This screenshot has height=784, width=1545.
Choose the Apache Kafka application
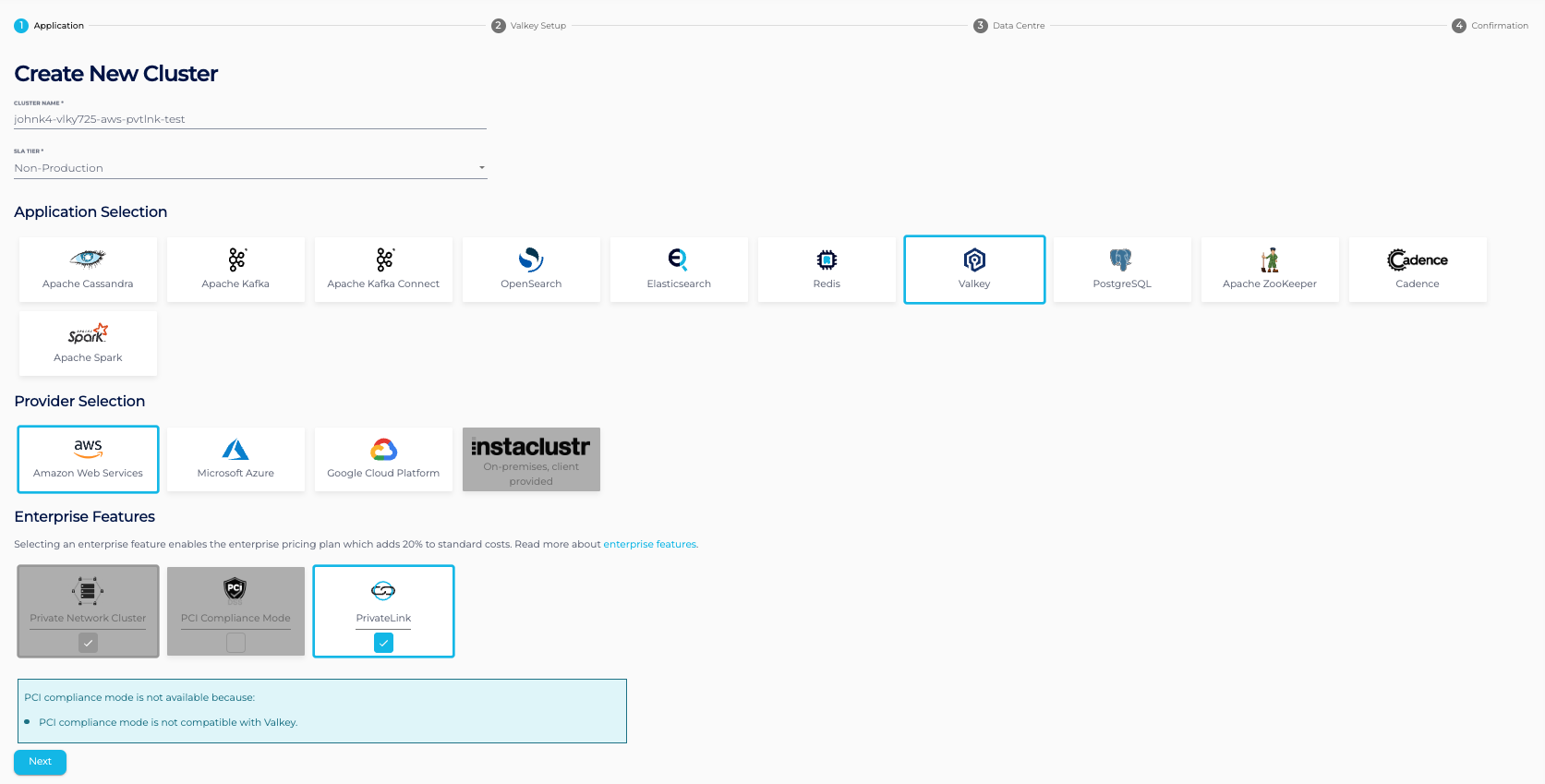235,270
